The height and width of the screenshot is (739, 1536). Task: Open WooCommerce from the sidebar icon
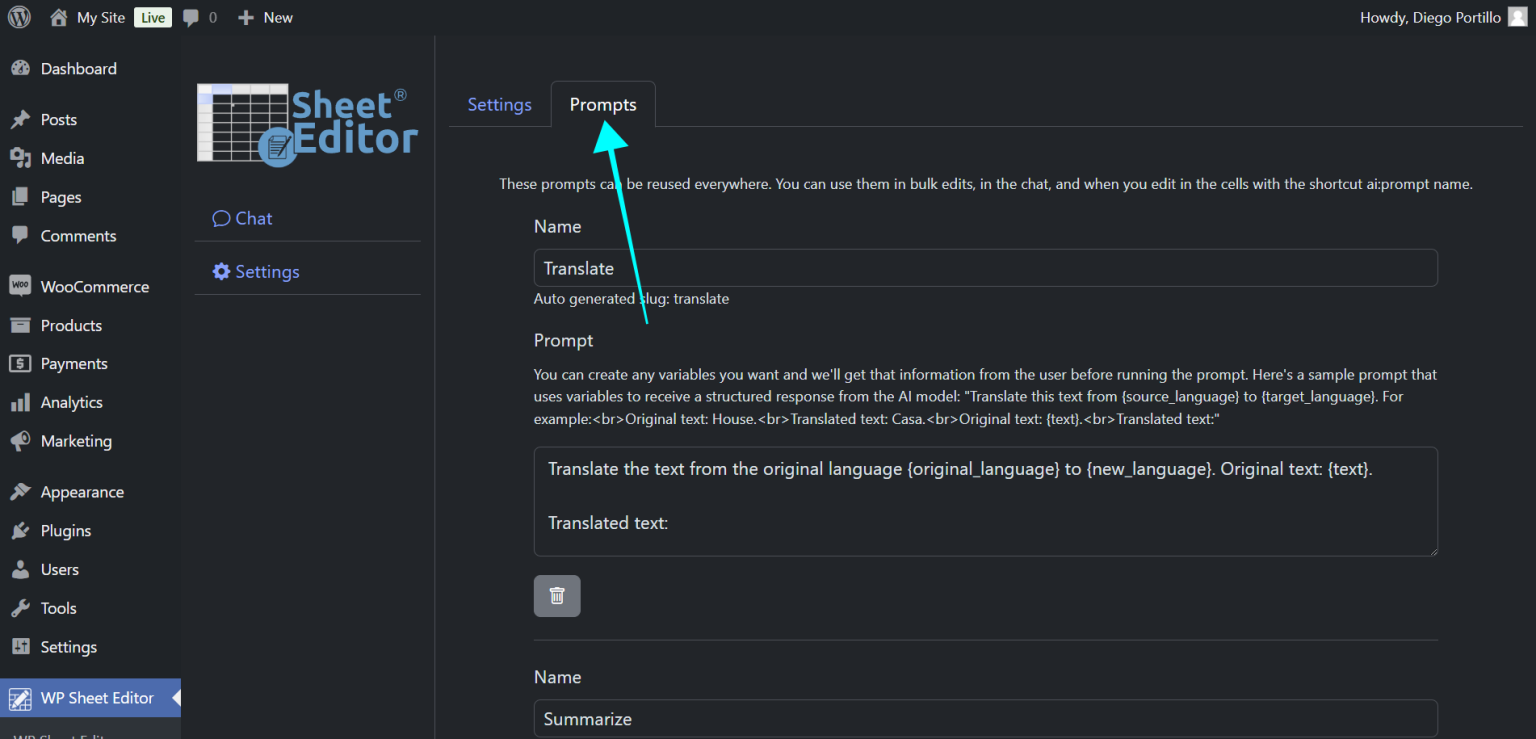(21, 286)
